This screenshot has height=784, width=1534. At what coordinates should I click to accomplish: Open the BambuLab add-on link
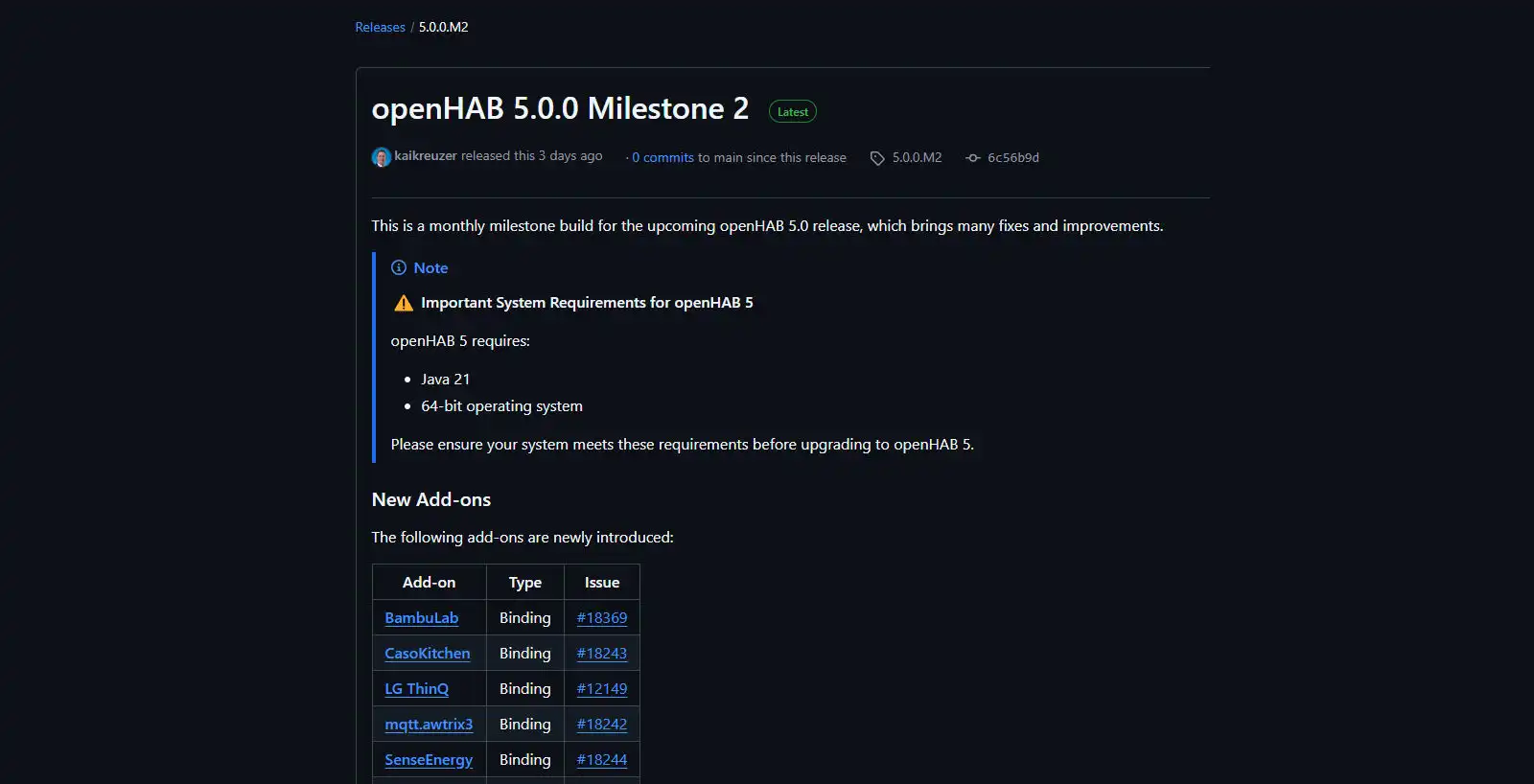point(422,618)
